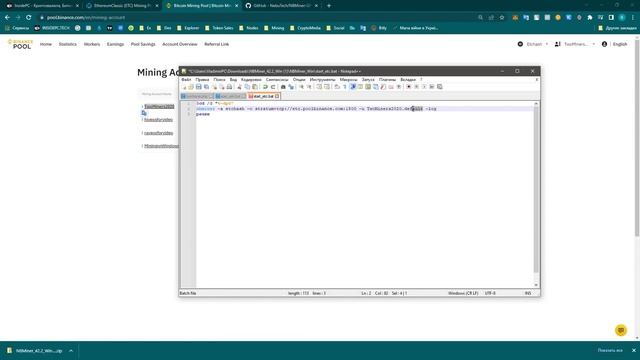640x360 pixels.
Task: Click the Zoom Out icon in Notepad++ toolbar
Action: (309, 87)
